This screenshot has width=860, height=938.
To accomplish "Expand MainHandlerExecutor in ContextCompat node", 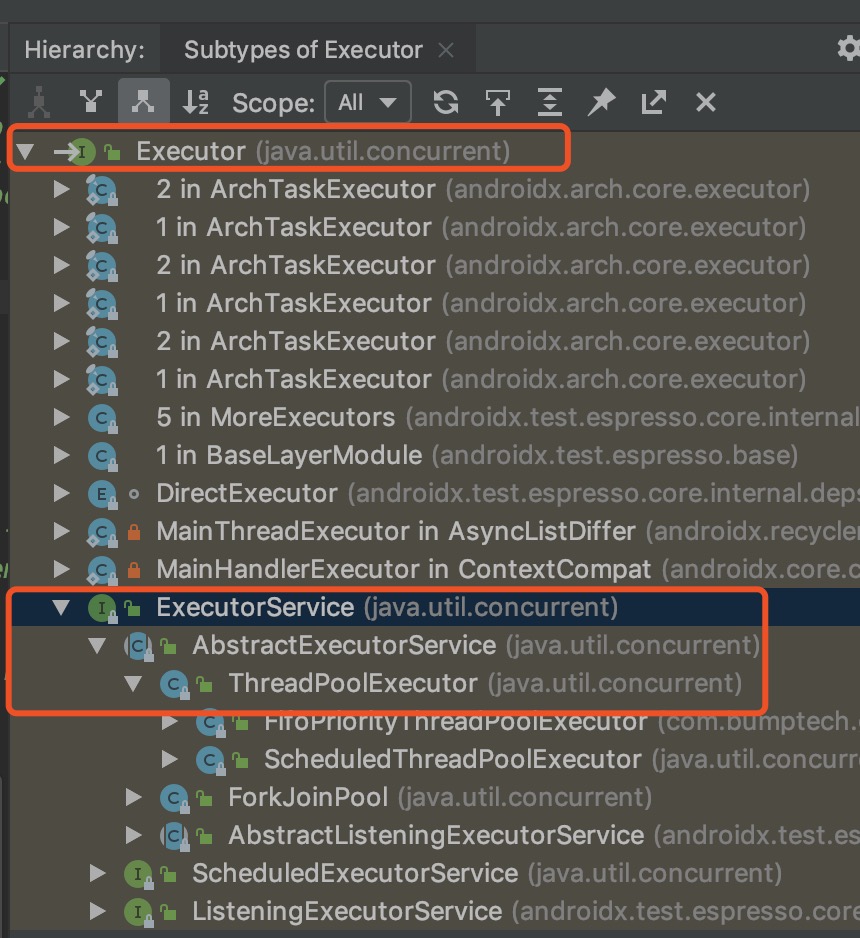I will [61, 569].
